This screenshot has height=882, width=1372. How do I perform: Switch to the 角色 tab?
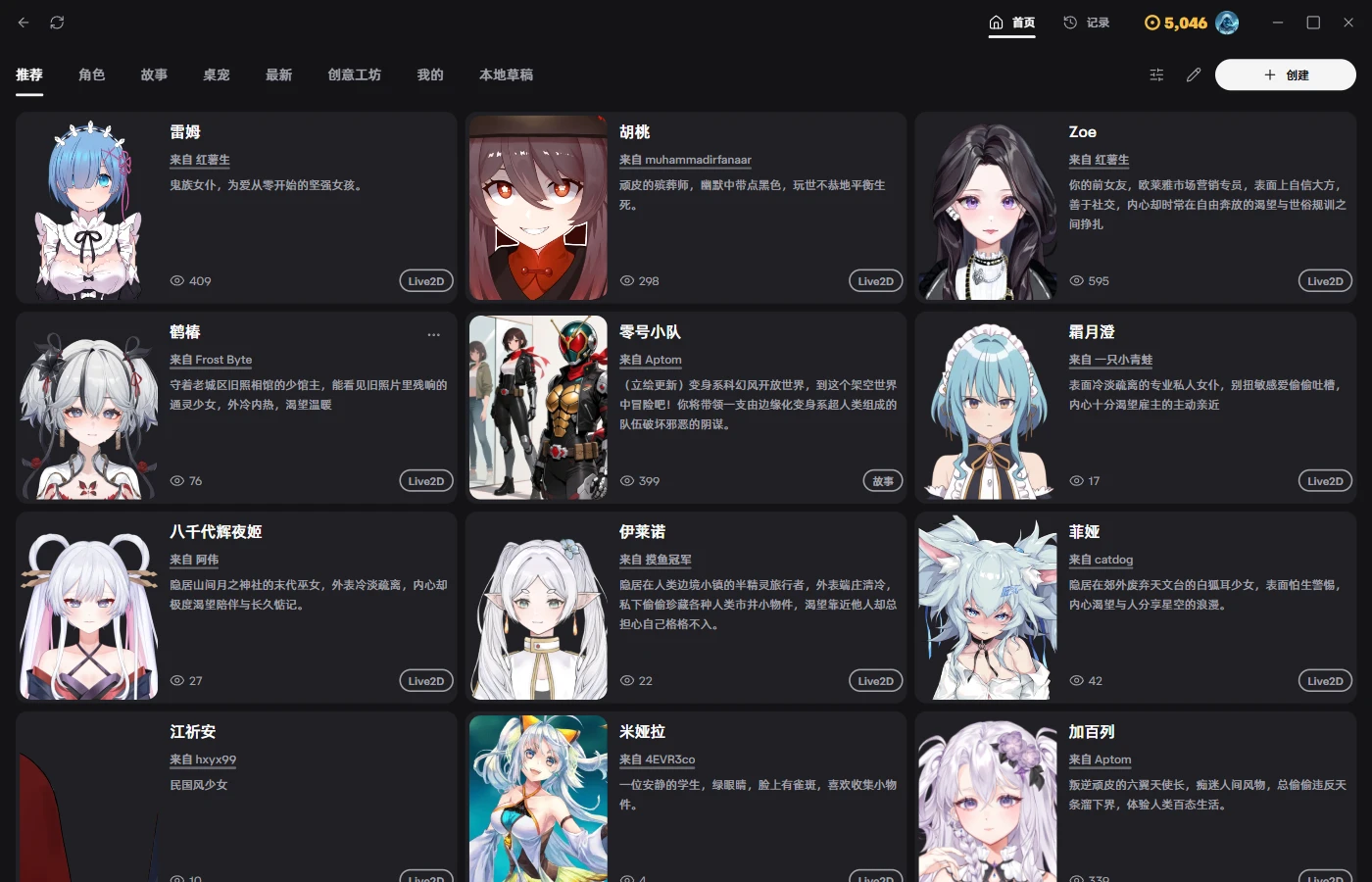click(92, 74)
